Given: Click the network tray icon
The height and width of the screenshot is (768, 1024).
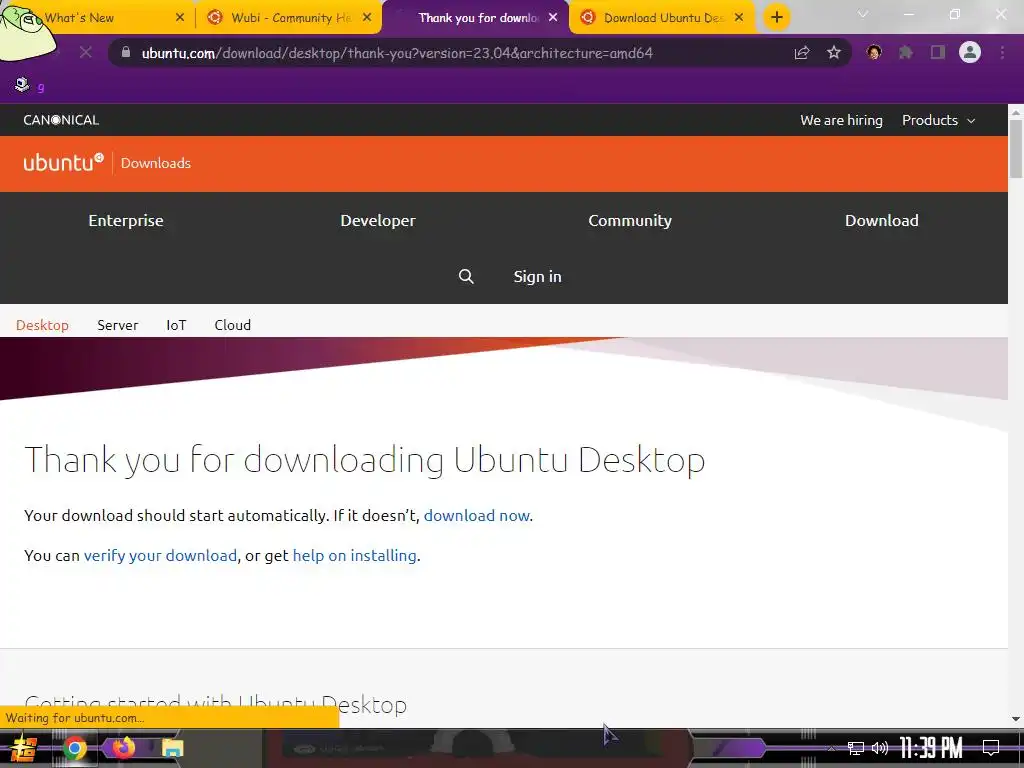Looking at the screenshot, I should [855, 748].
